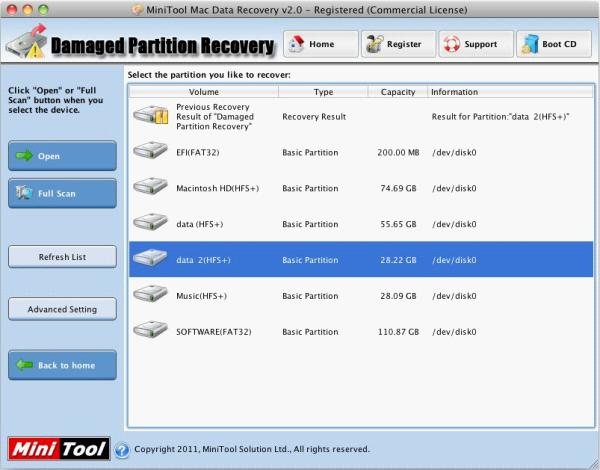Click the Open button
Viewport: 600px width, 470px height.
click(62, 156)
